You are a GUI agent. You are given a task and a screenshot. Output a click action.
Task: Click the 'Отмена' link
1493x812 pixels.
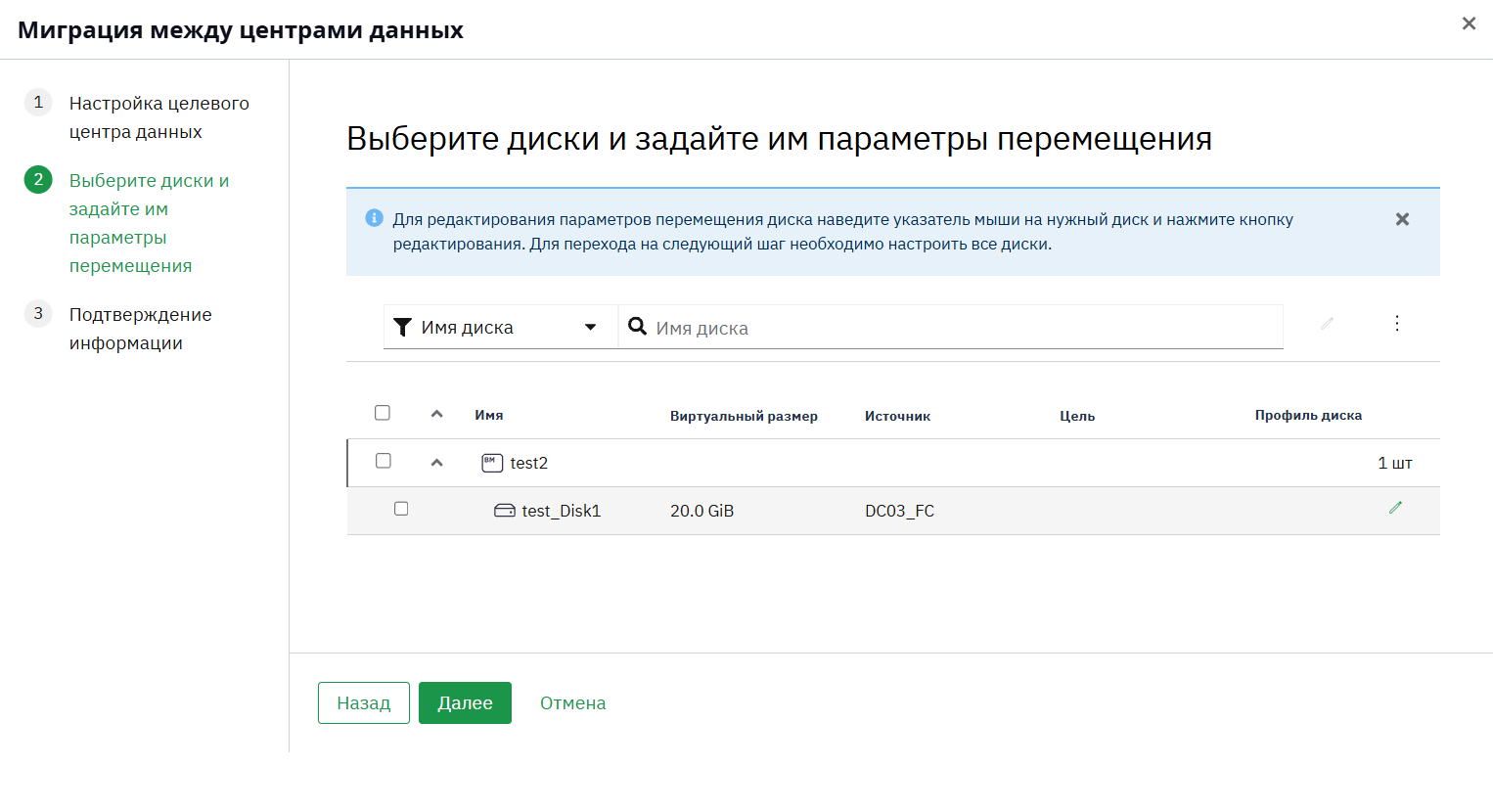pos(573,702)
